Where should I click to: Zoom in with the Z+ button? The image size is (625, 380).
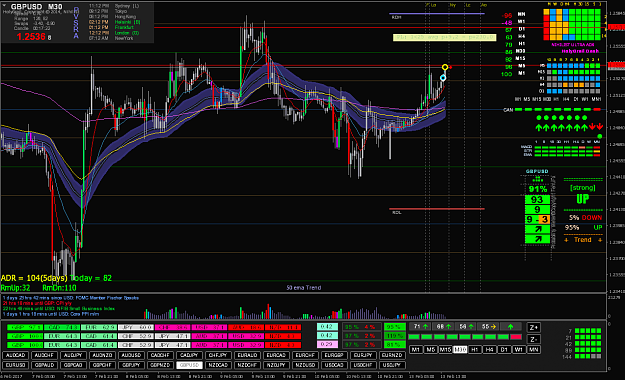(x=534, y=327)
